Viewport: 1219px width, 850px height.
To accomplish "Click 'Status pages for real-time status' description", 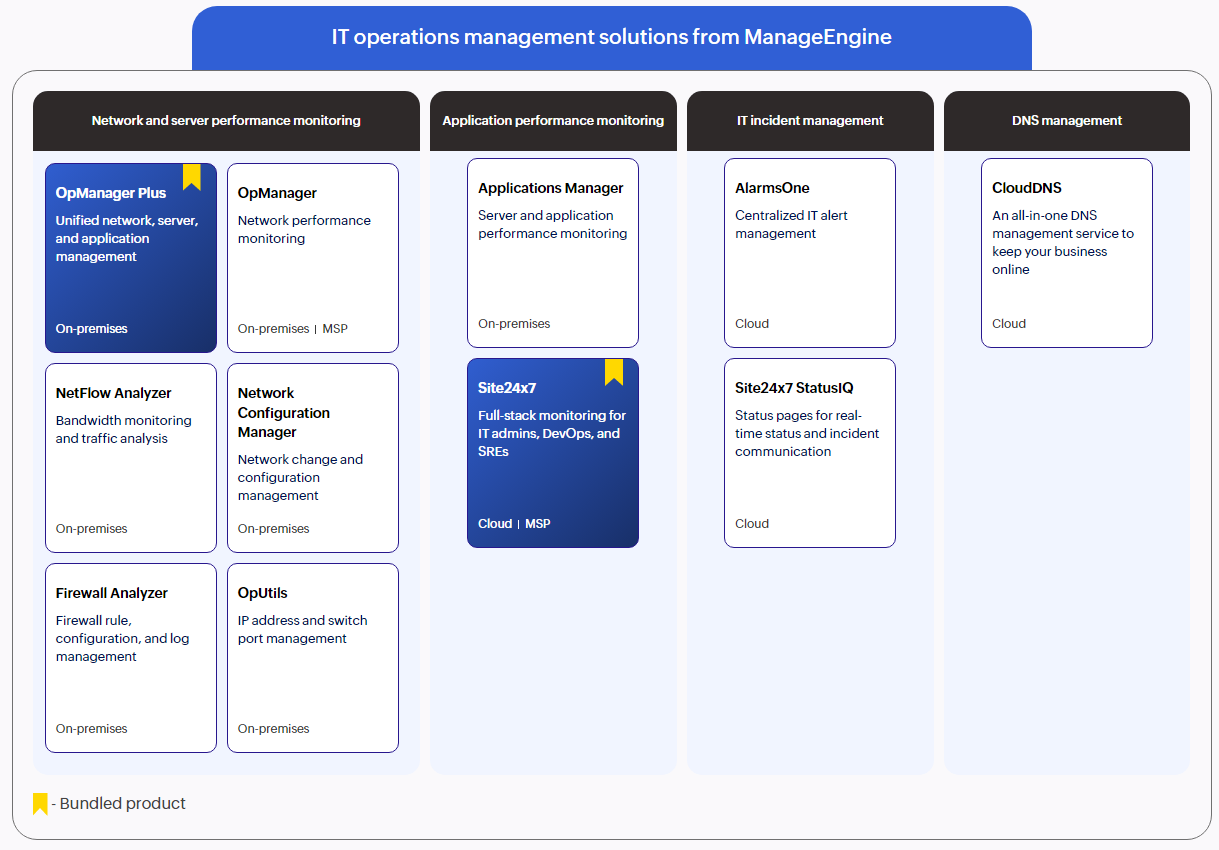I will tap(808, 434).
